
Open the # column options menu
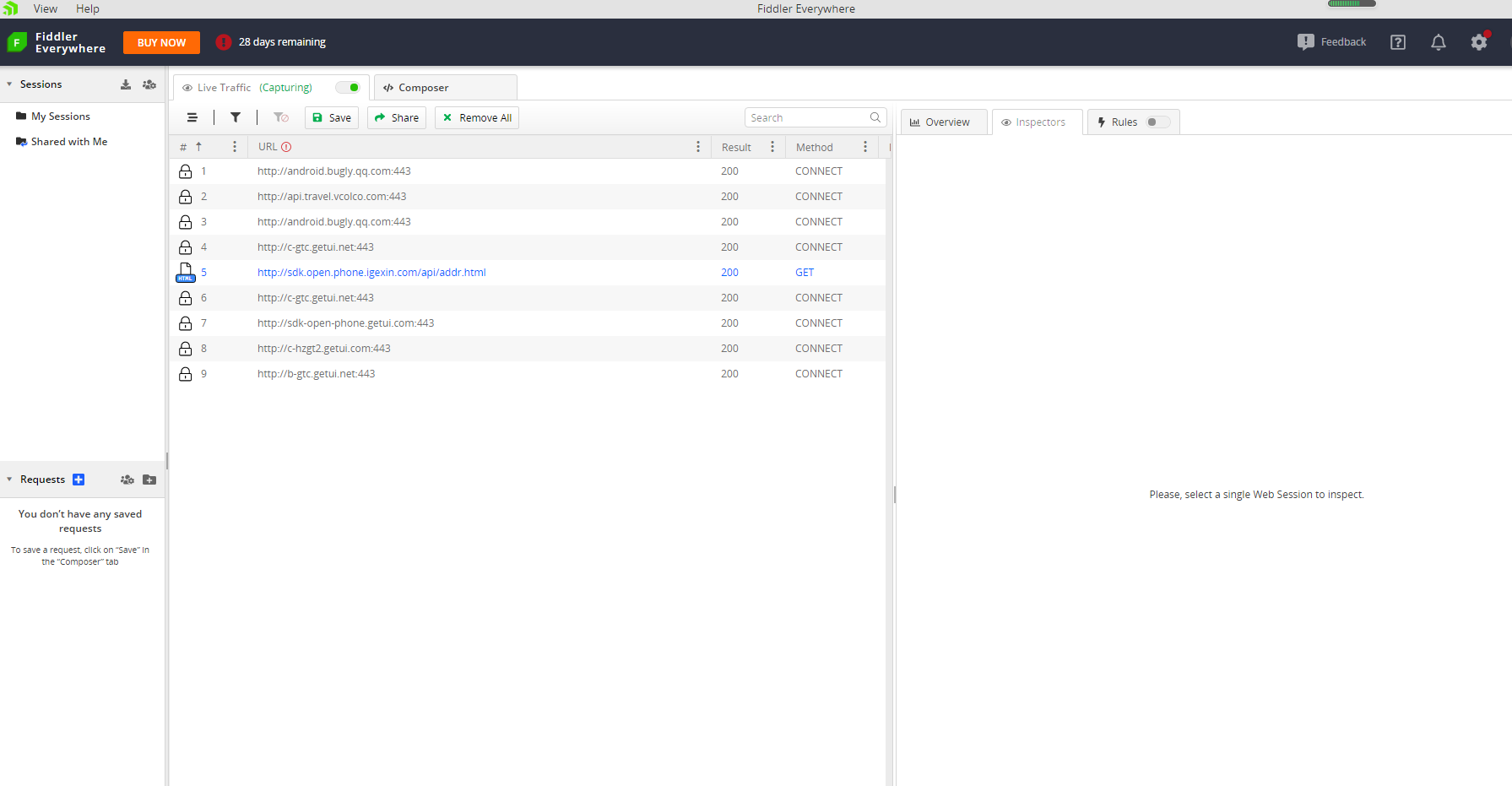(x=235, y=147)
